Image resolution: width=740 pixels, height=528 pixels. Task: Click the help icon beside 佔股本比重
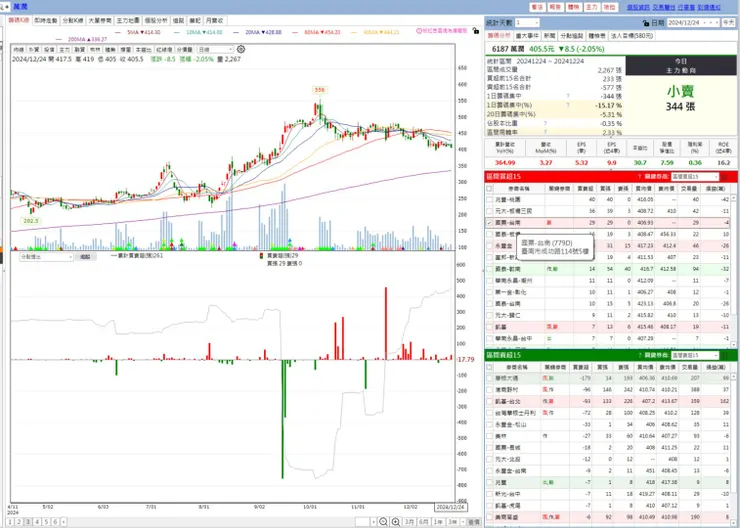tap(545, 123)
